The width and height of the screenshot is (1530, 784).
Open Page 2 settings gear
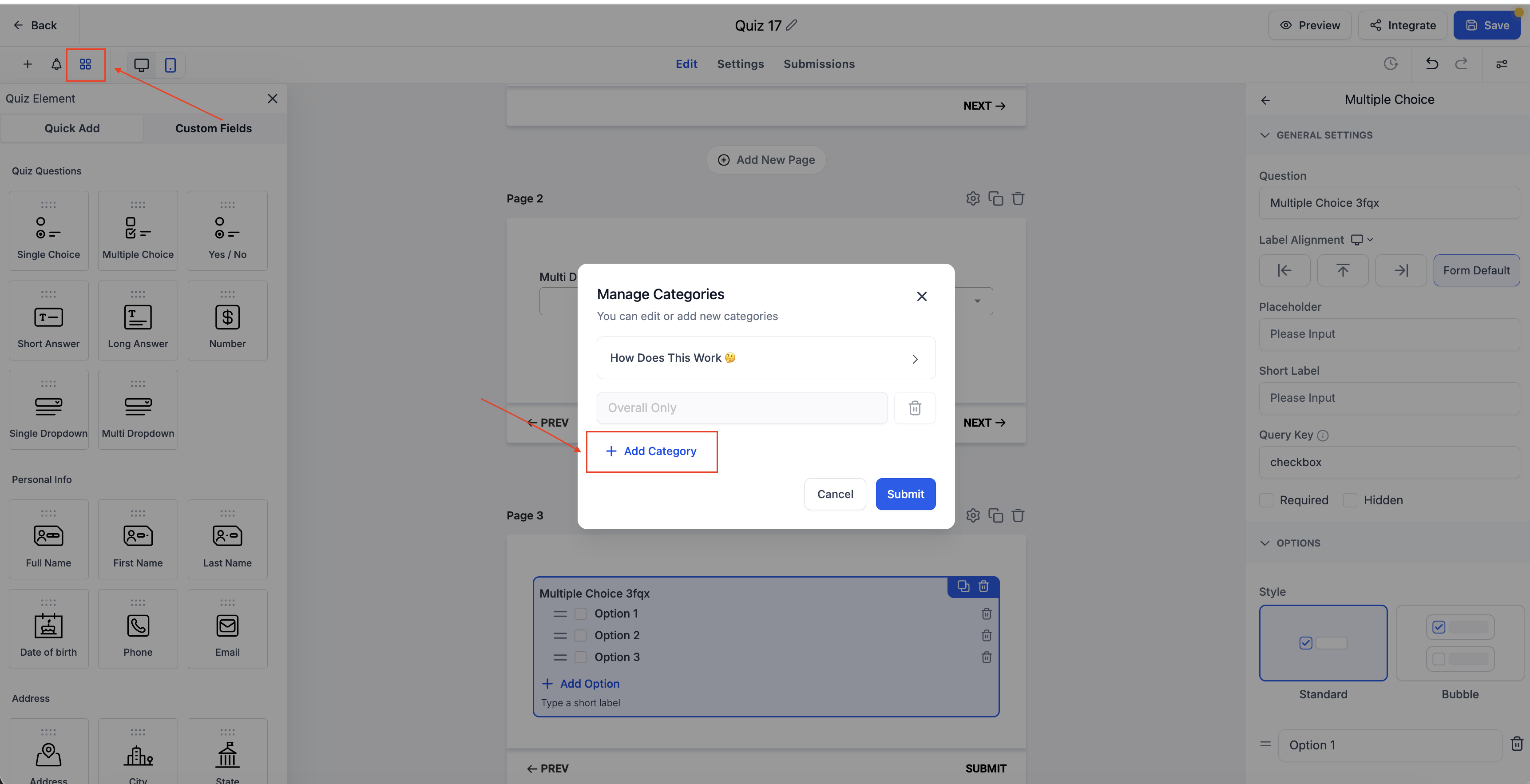[x=973, y=198]
